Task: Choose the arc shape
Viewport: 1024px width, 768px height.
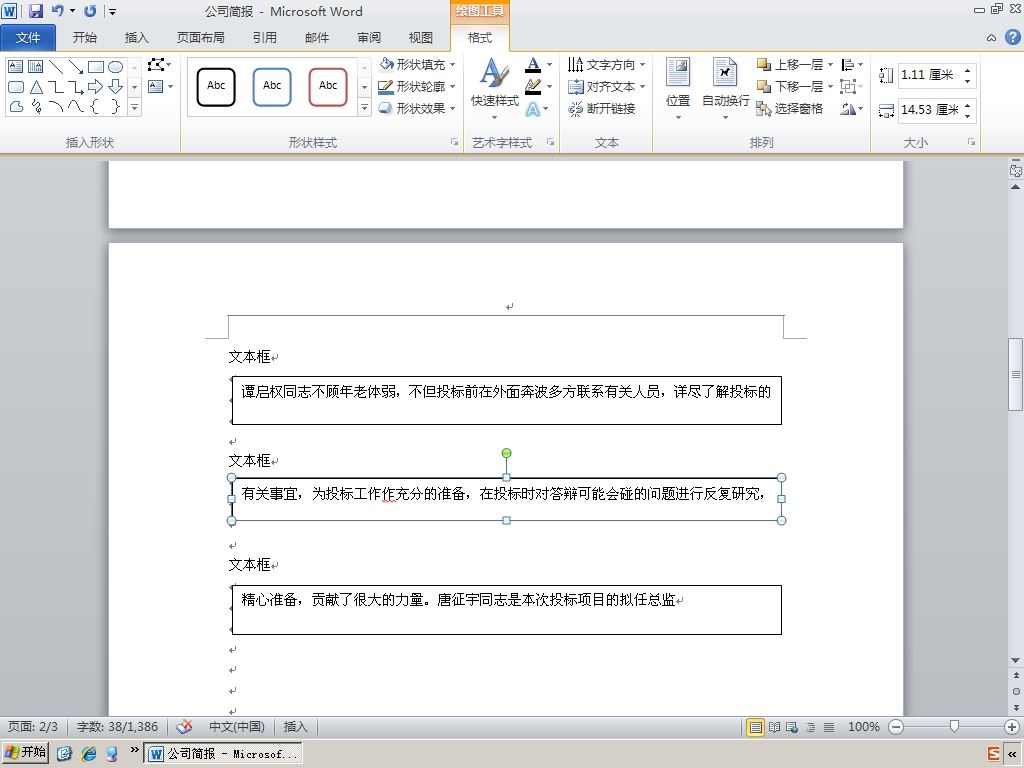Action: [56, 106]
